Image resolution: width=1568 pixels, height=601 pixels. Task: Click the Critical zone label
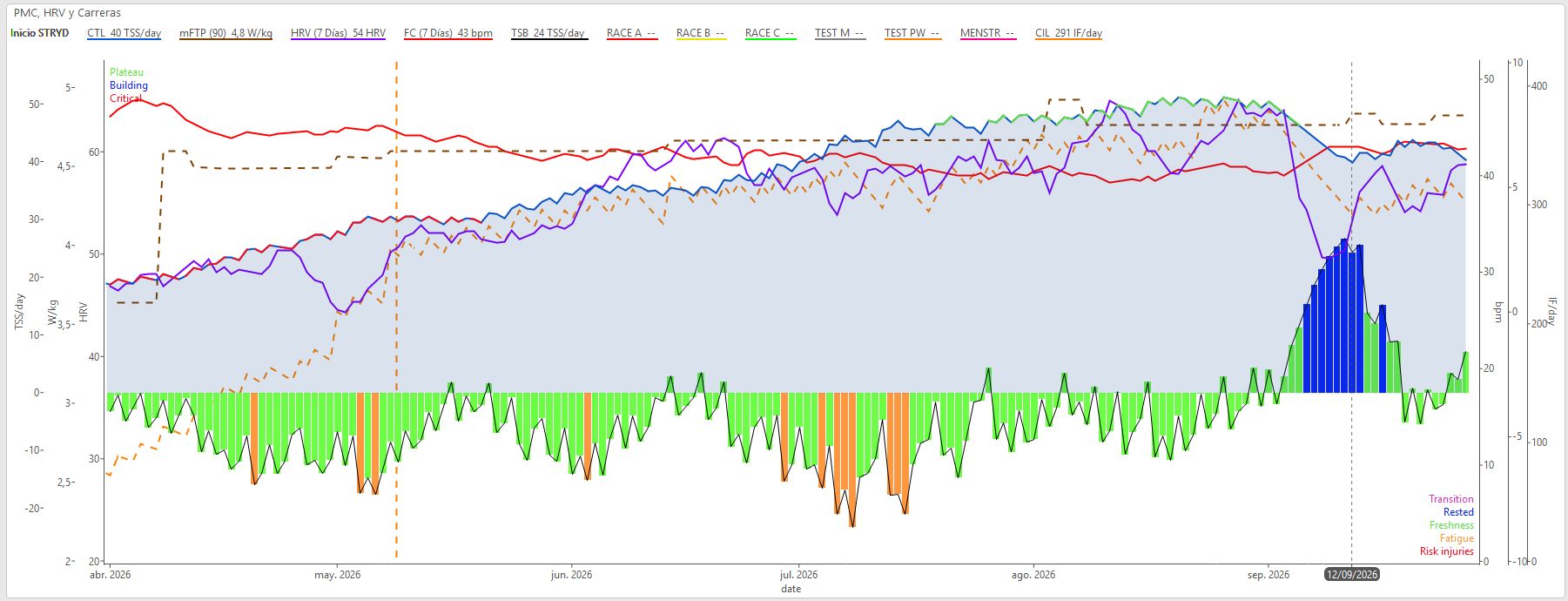(126, 98)
